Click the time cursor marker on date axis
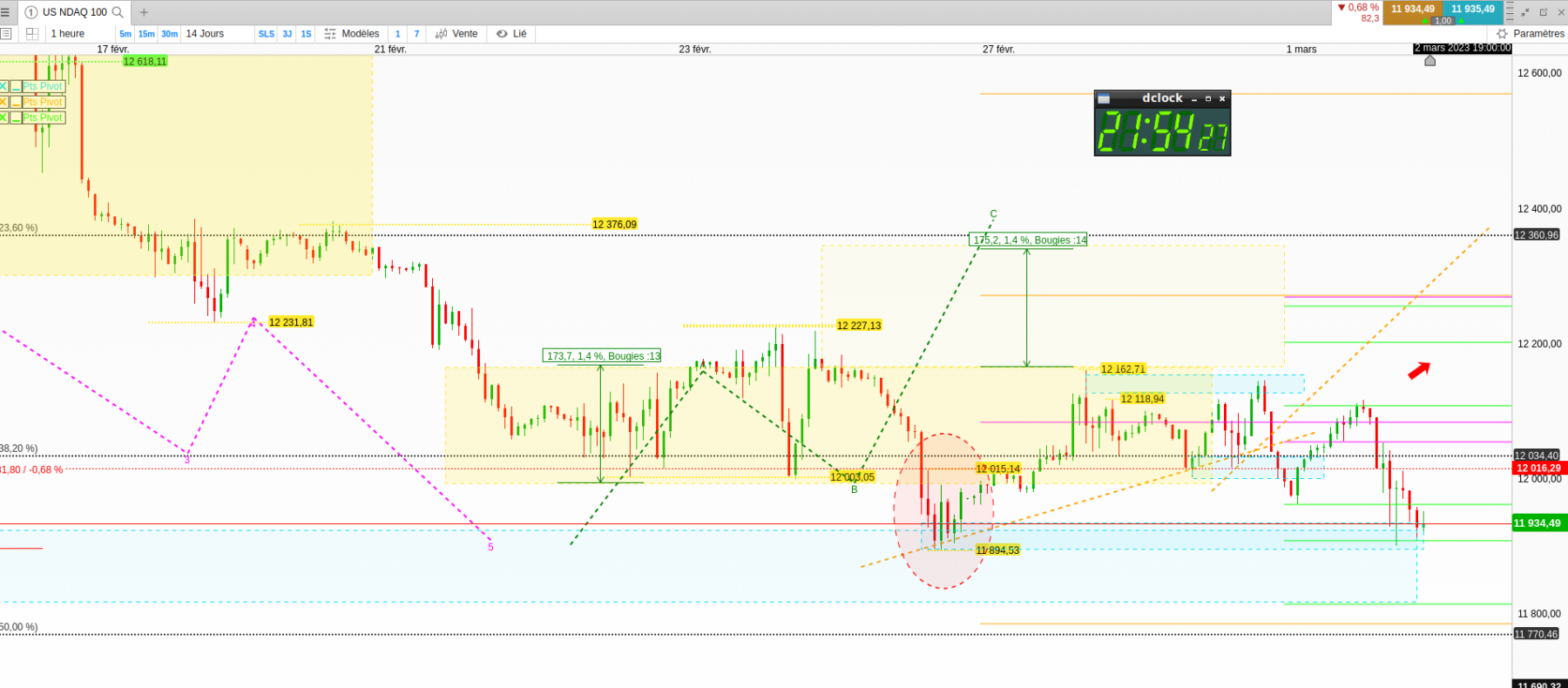The width and height of the screenshot is (1568, 688). [x=1429, y=60]
